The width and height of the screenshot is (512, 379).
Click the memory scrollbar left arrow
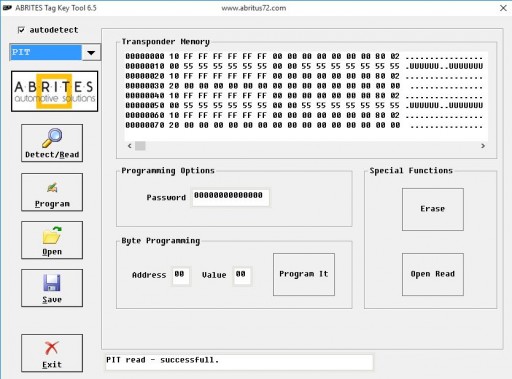(x=130, y=146)
